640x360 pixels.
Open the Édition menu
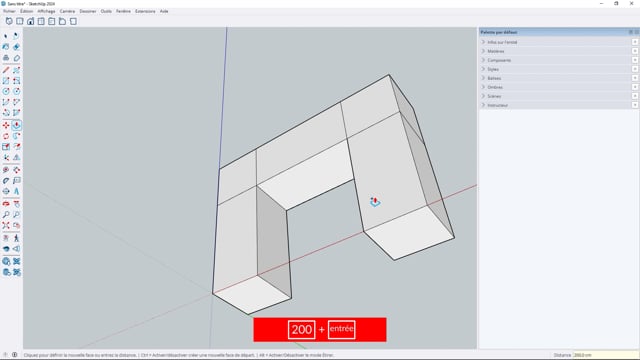(27, 11)
